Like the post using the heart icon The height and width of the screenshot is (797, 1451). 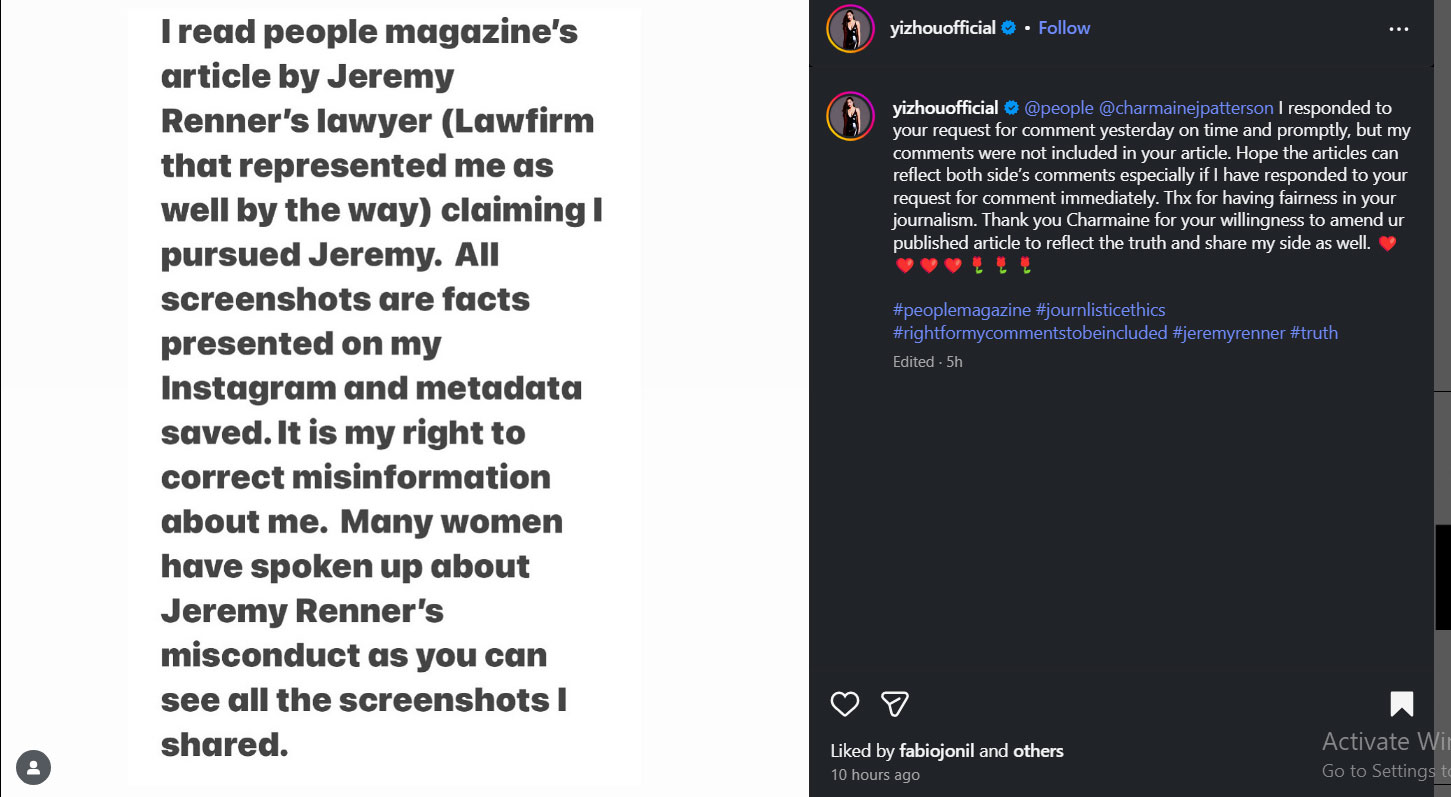pos(844,704)
